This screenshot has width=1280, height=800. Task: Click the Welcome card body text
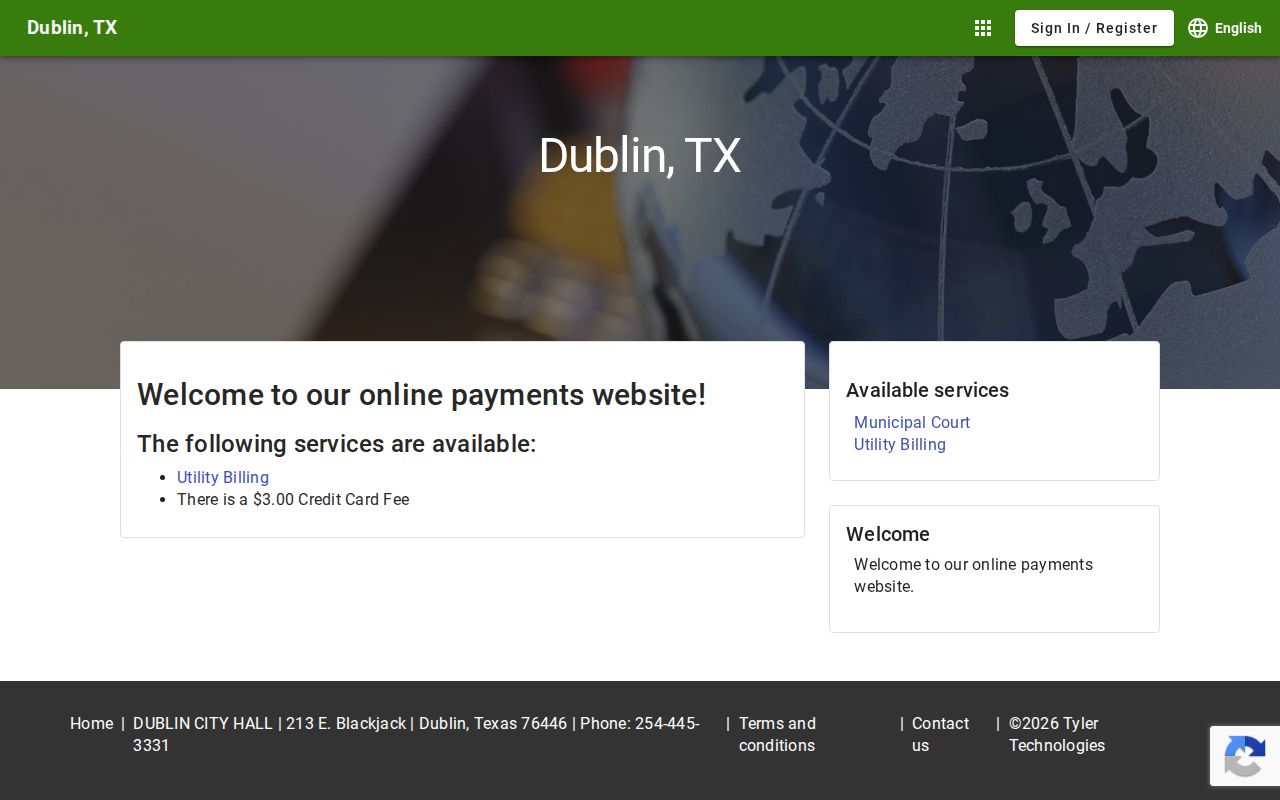973,576
